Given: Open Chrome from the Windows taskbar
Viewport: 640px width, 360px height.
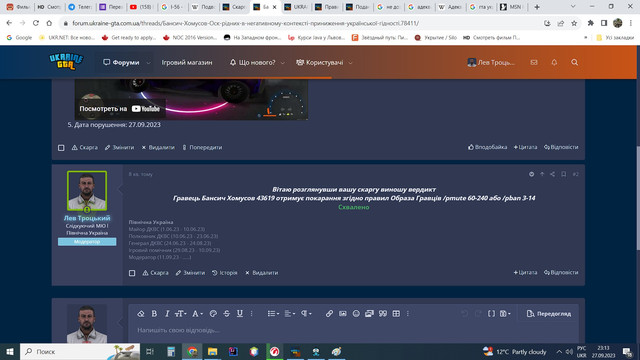Looking at the screenshot, I should tap(192, 351).
